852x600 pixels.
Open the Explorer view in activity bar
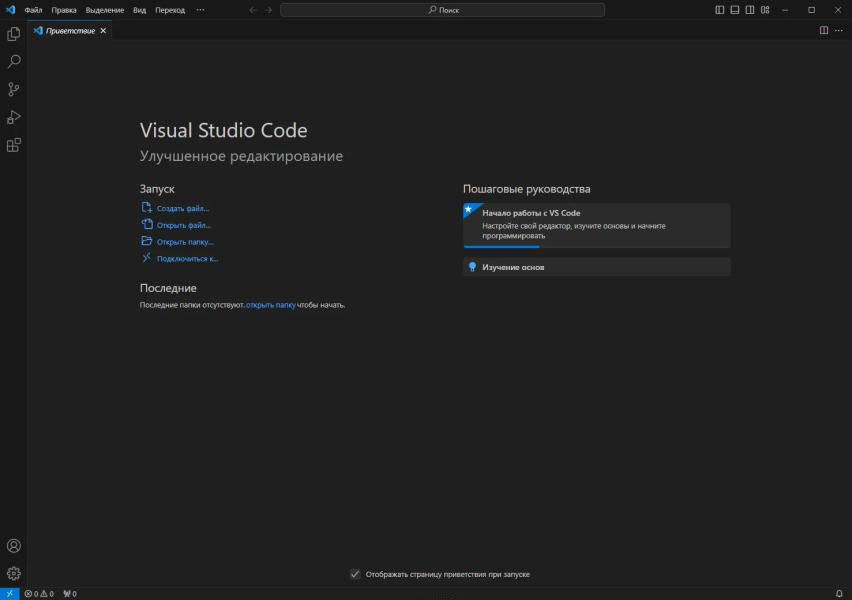(x=14, y=34)
